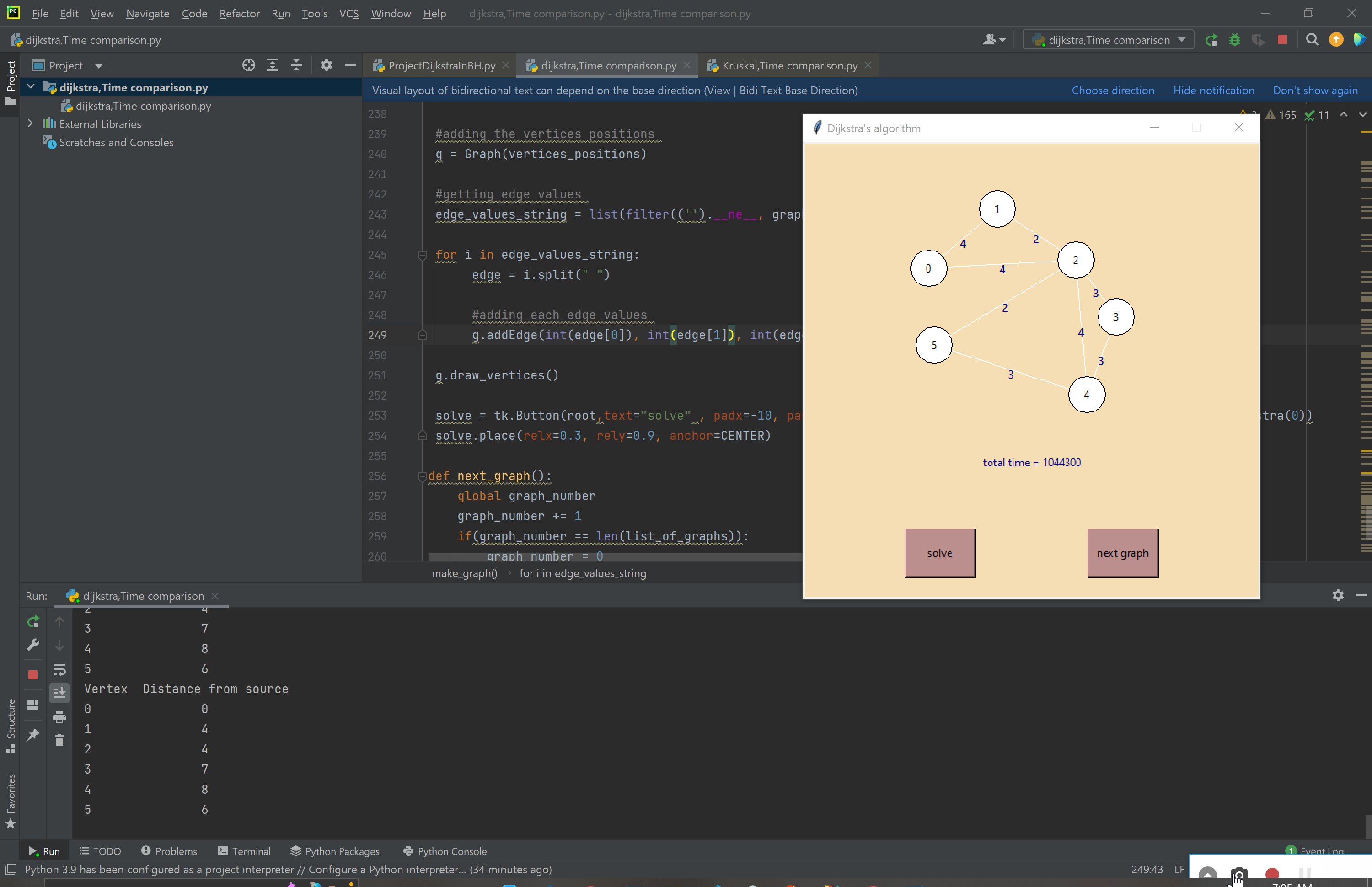Click Collapse All icon in Project panel

pos(296,65)
